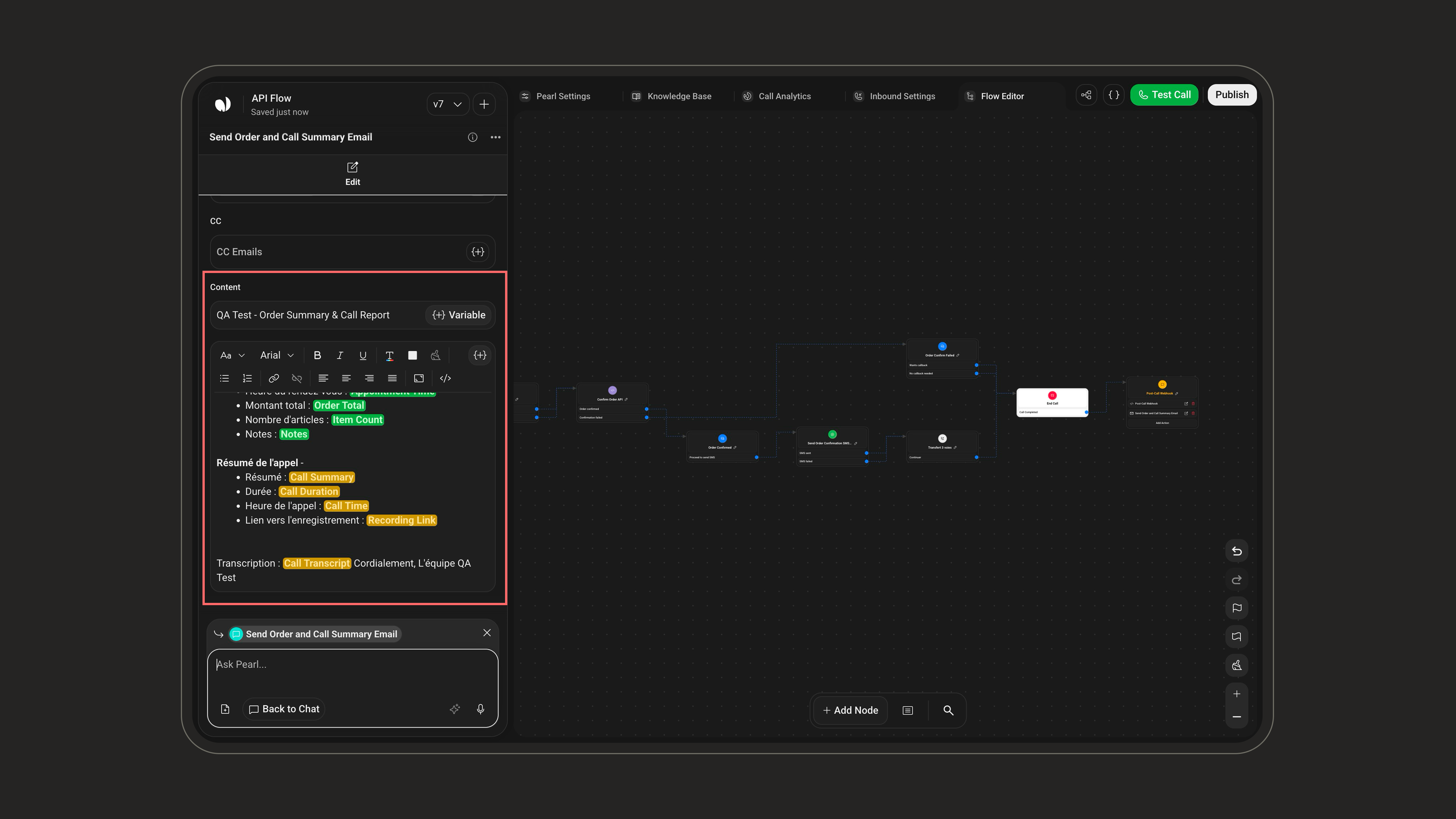This screenshot has height=819, width=1456.
Task: Close the Send Order and Call Summary Email context chip
Action: (x=487, y=633)
